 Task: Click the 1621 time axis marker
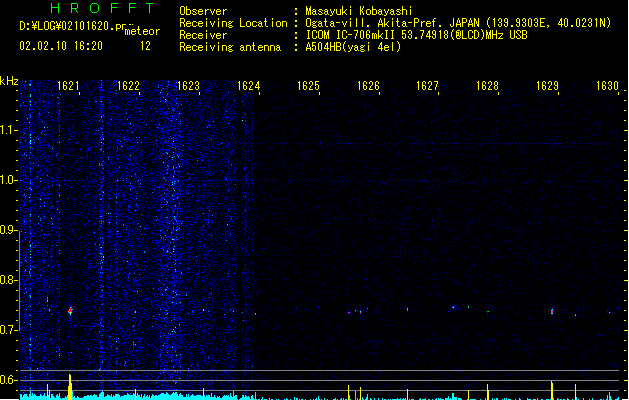68,86
